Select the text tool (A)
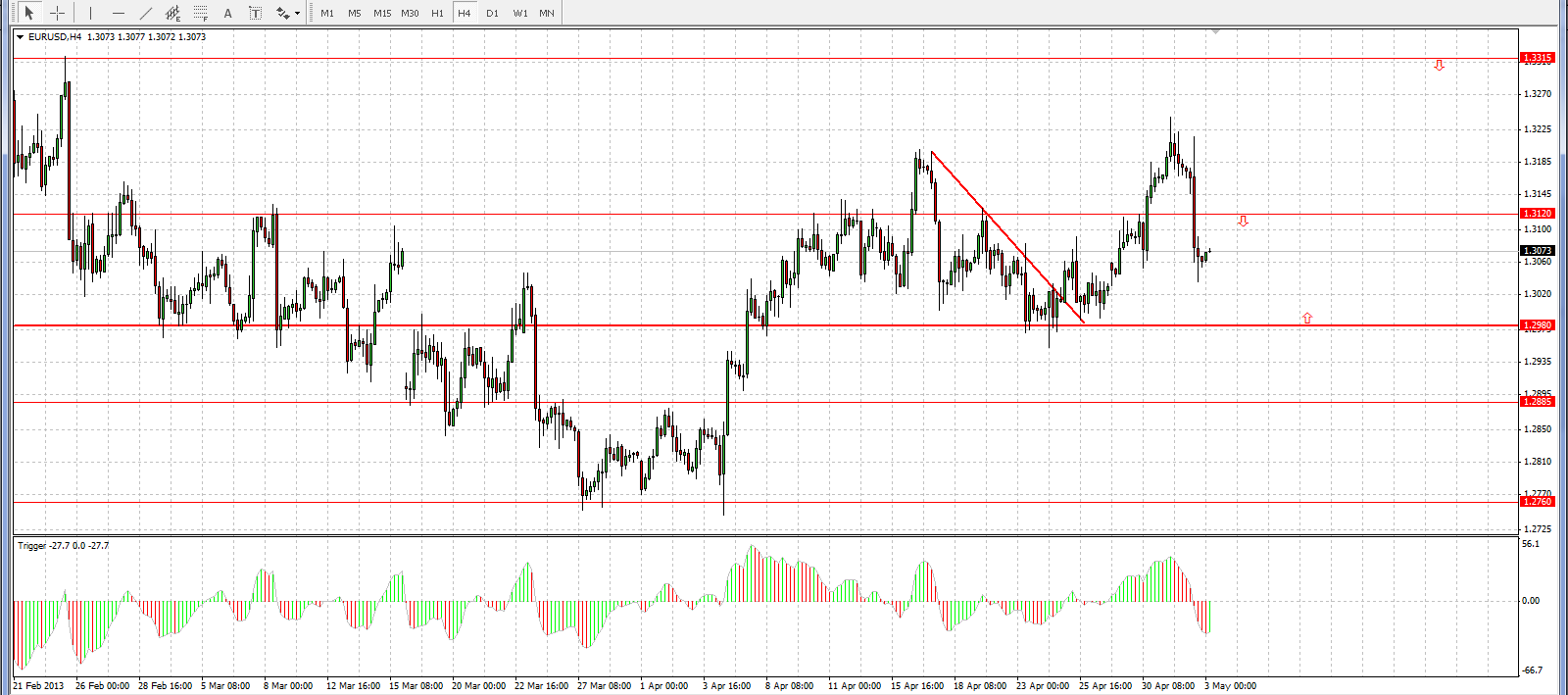This screenshot has width=1568, height=695. (228, 13)
